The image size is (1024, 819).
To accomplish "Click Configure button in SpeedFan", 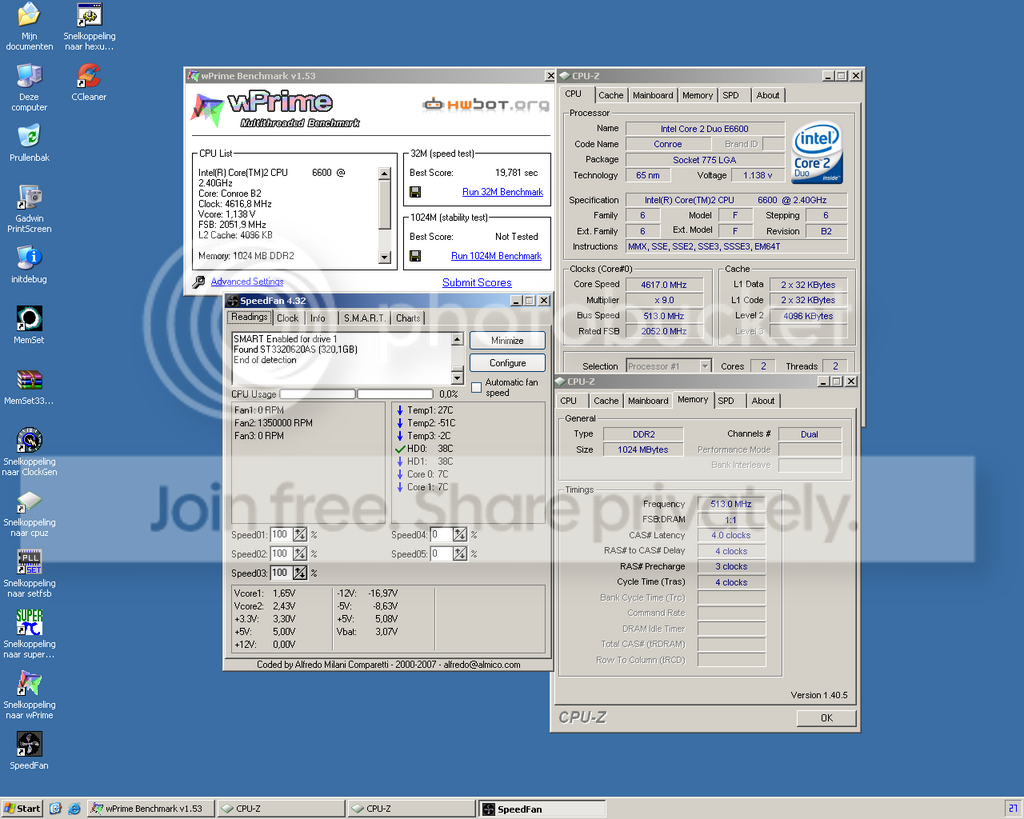I will point(507,362).
